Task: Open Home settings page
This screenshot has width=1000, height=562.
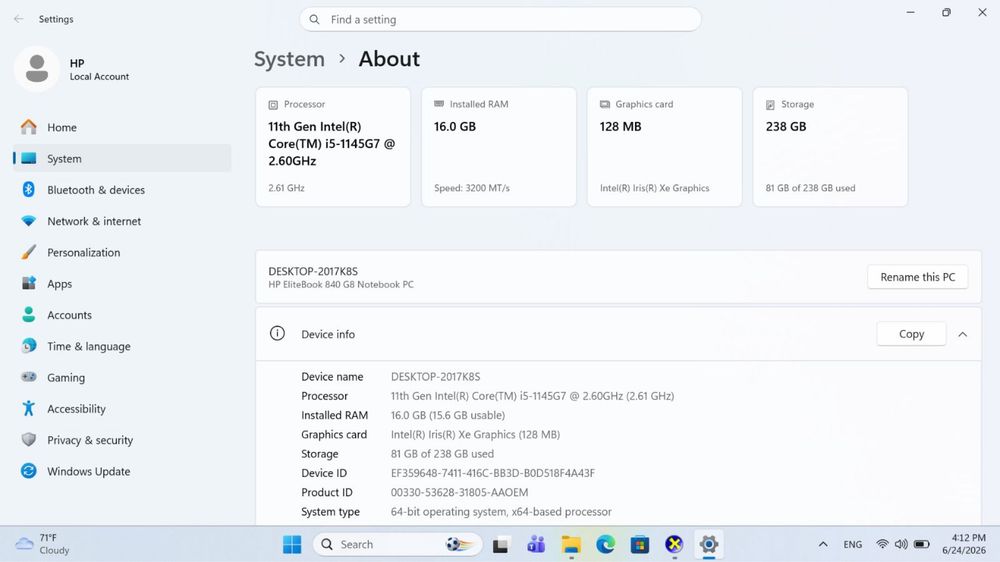Action: (x=121, y=127)
